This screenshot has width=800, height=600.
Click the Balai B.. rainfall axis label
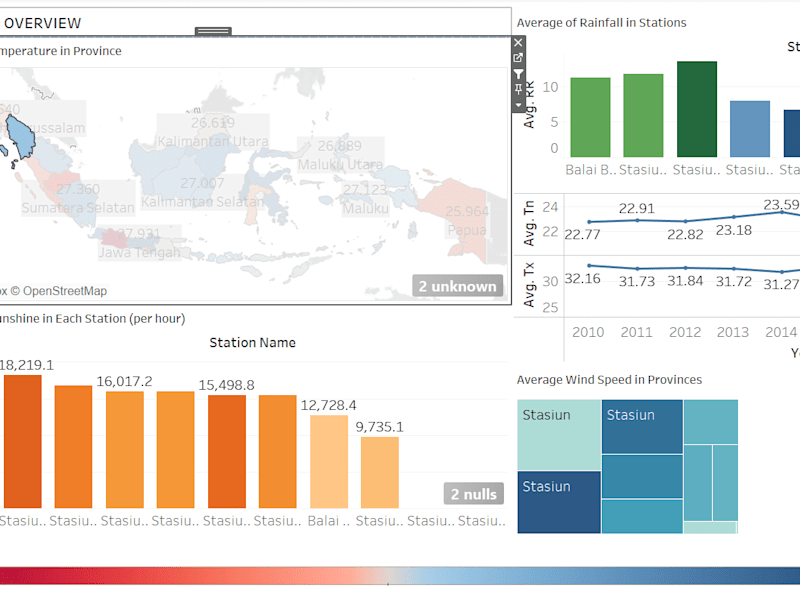pos(591,170)
